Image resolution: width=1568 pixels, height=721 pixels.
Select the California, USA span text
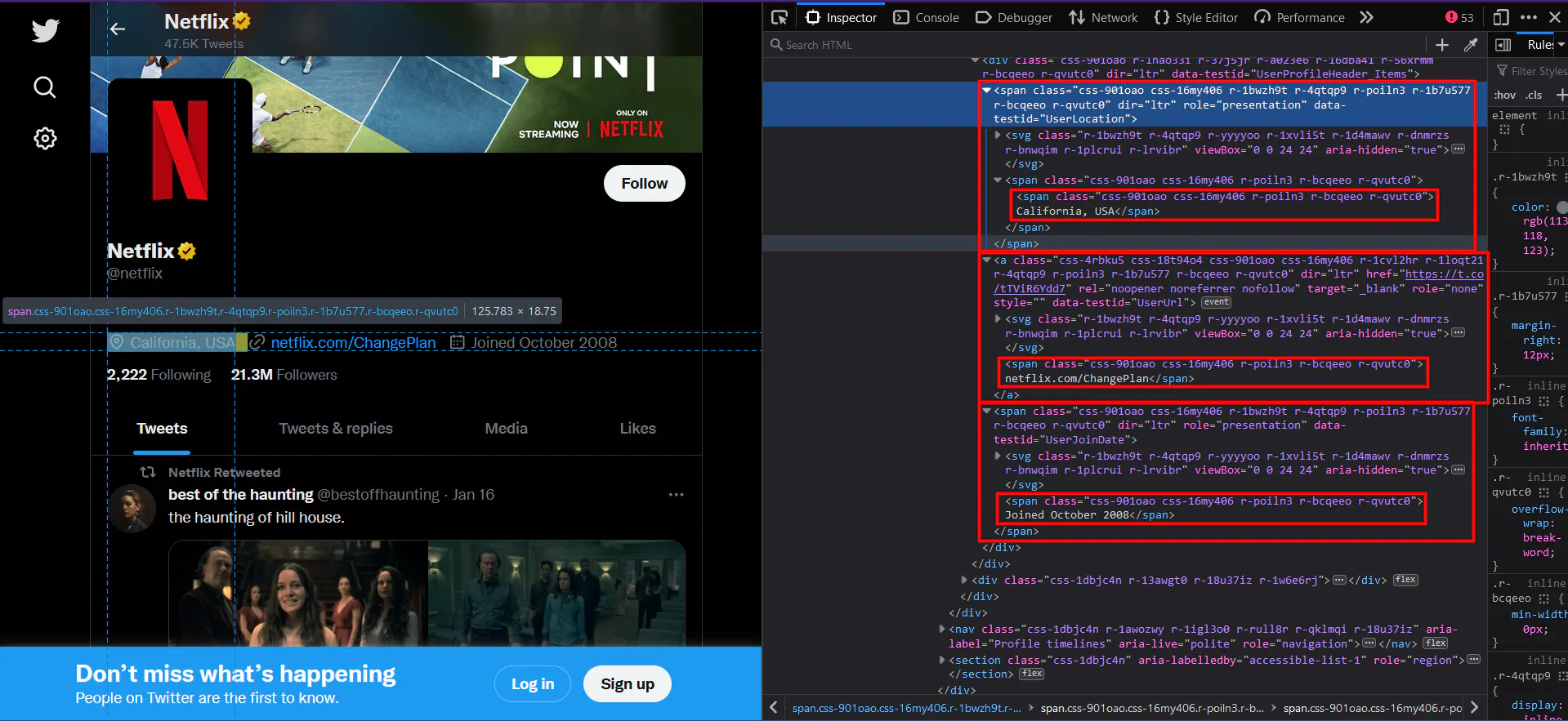point(1065,211)
